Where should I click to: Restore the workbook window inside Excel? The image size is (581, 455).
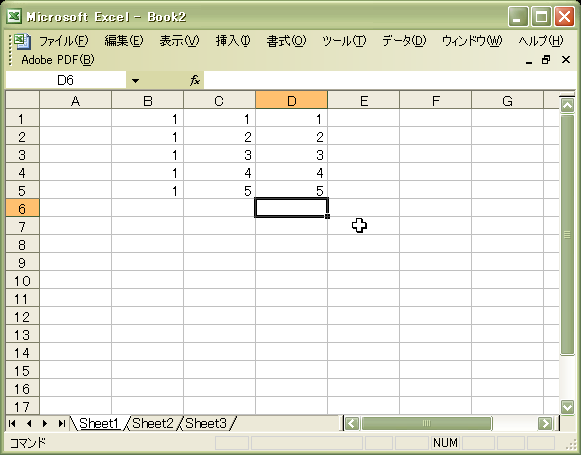pyautogui.click(x=546, y=60)
